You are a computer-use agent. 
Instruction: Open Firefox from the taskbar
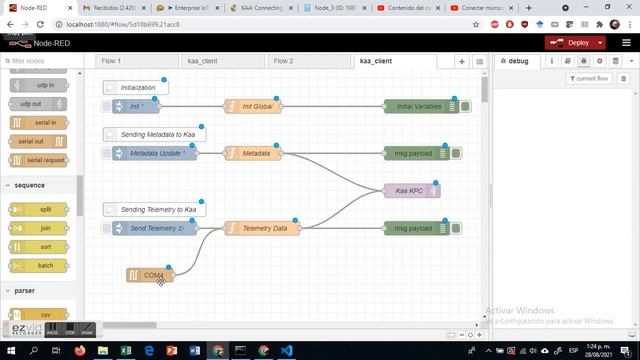pos(80,351)
